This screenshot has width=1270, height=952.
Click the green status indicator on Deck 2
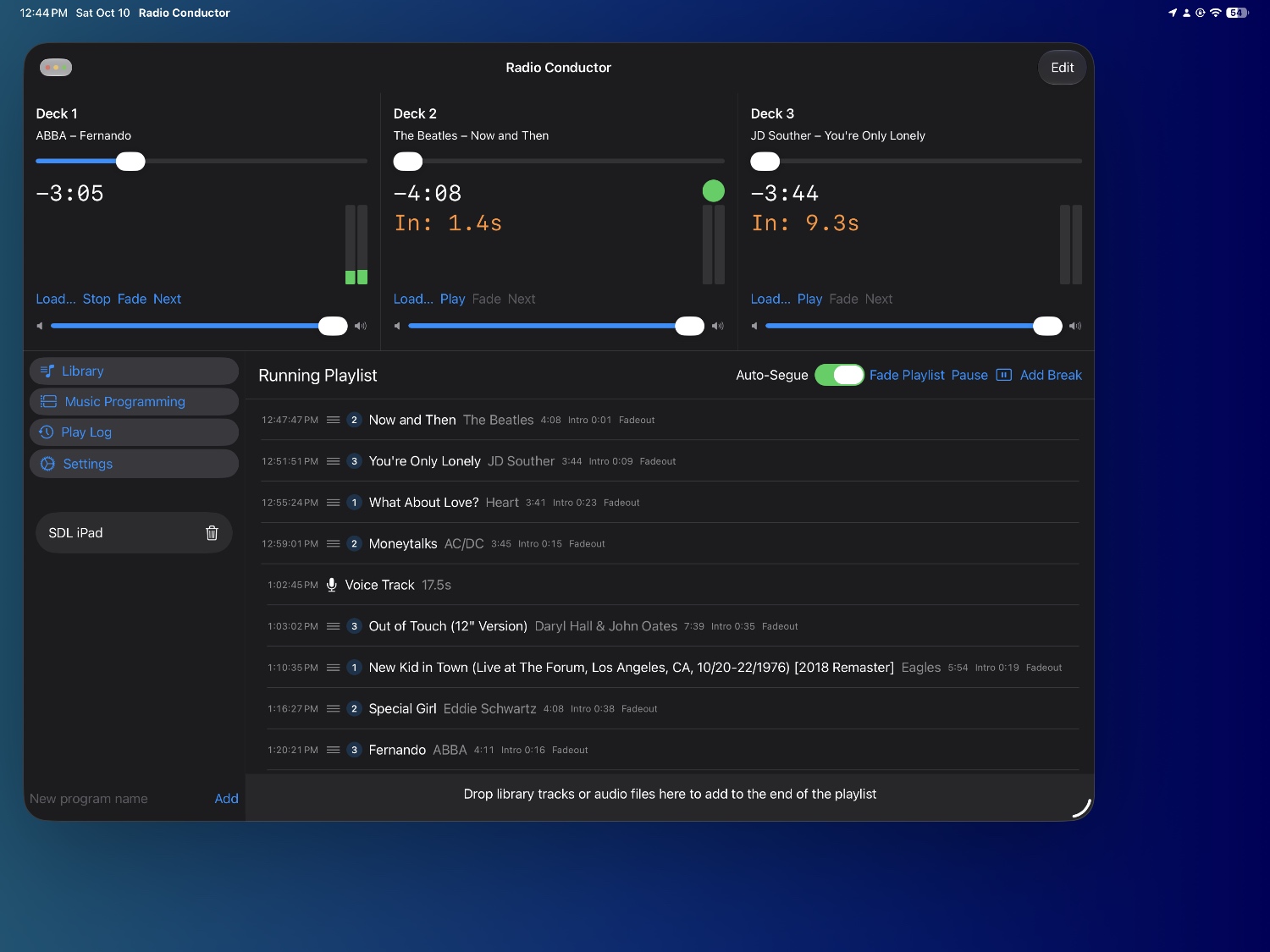714,191
